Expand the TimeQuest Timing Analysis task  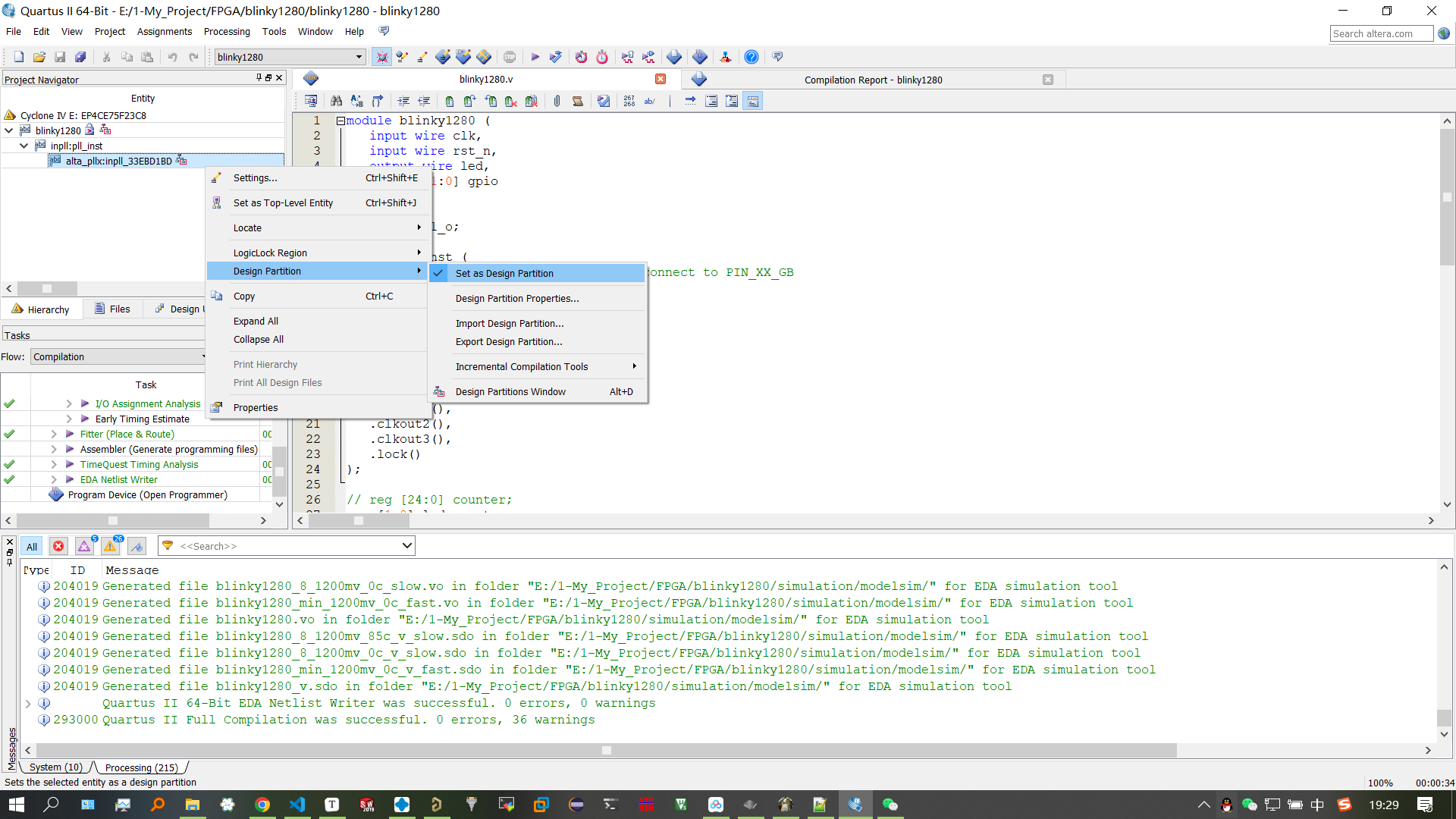click(54, 465)
